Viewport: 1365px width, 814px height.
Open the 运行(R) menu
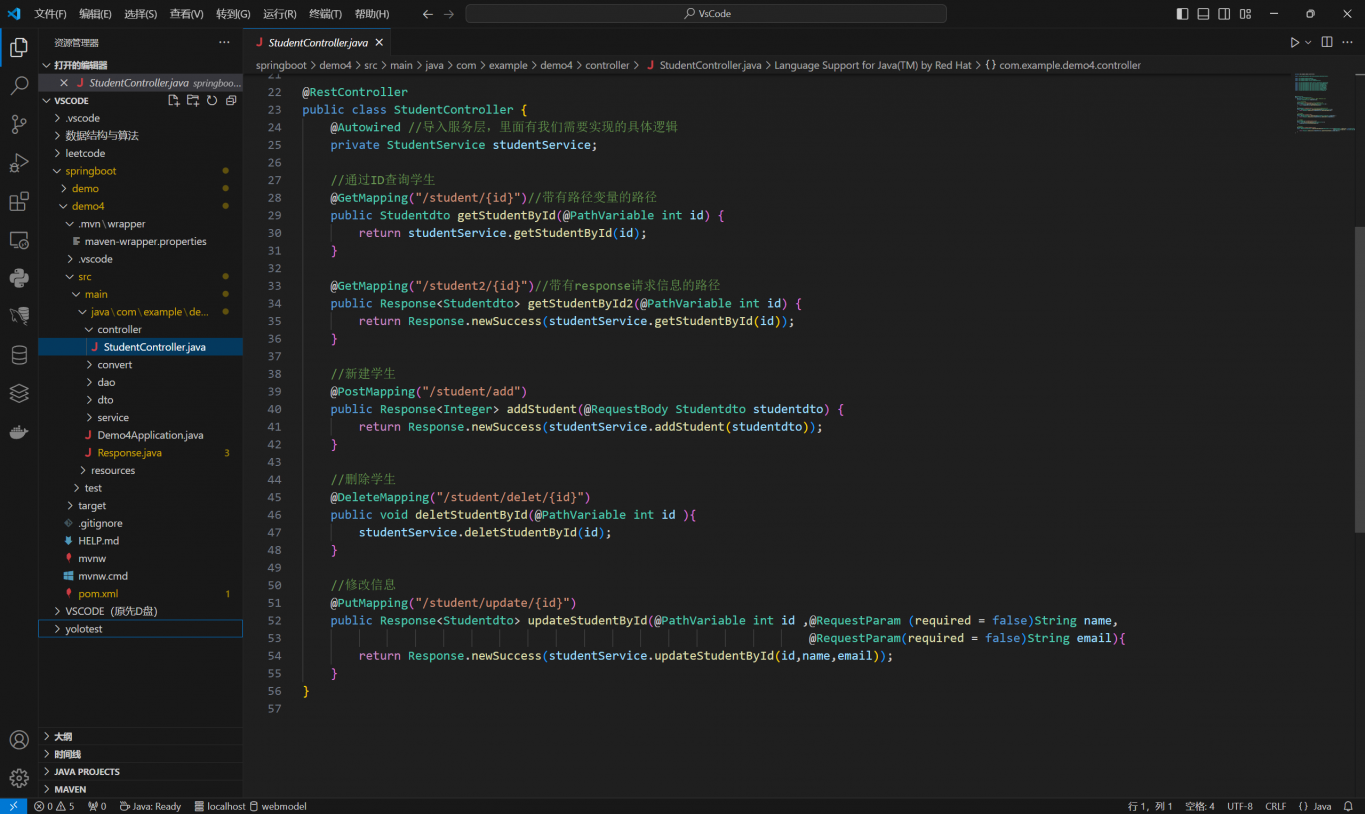point(279,14)
